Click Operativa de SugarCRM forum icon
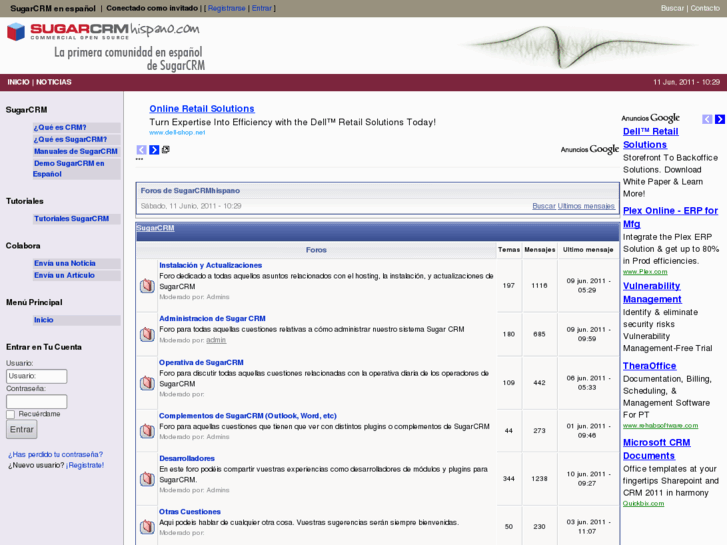This screenshot has width=727, height=545. pos(147,383)
